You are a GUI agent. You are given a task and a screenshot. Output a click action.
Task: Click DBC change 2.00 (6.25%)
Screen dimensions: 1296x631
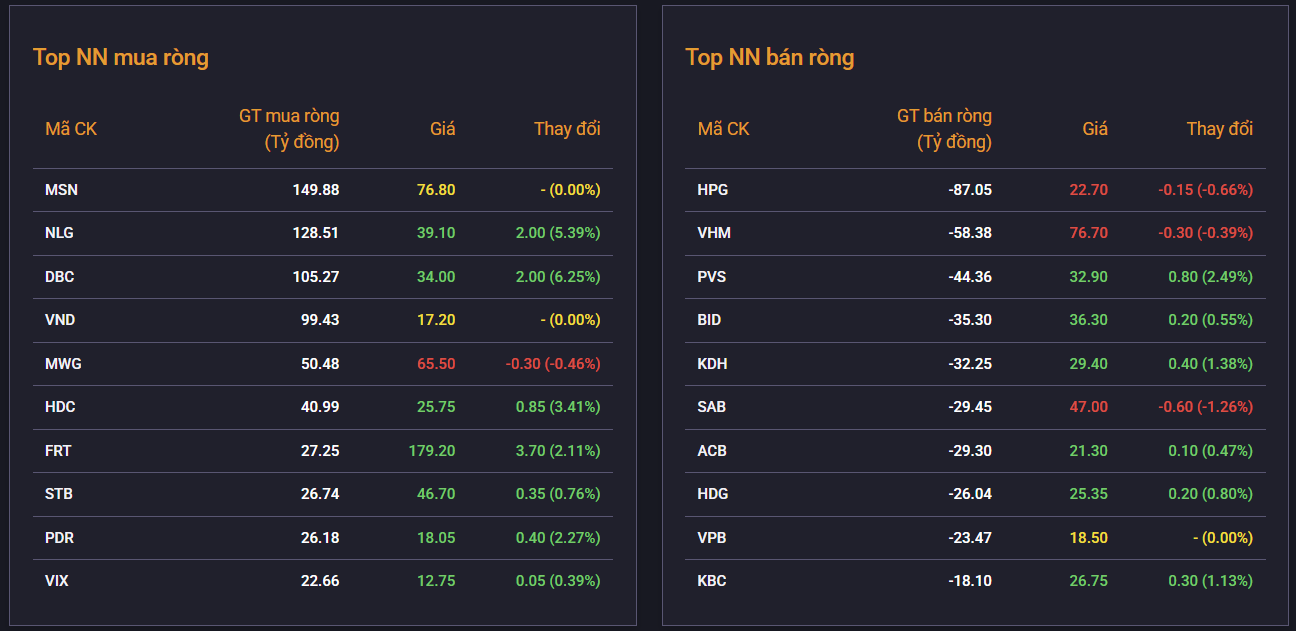point(558,277)
